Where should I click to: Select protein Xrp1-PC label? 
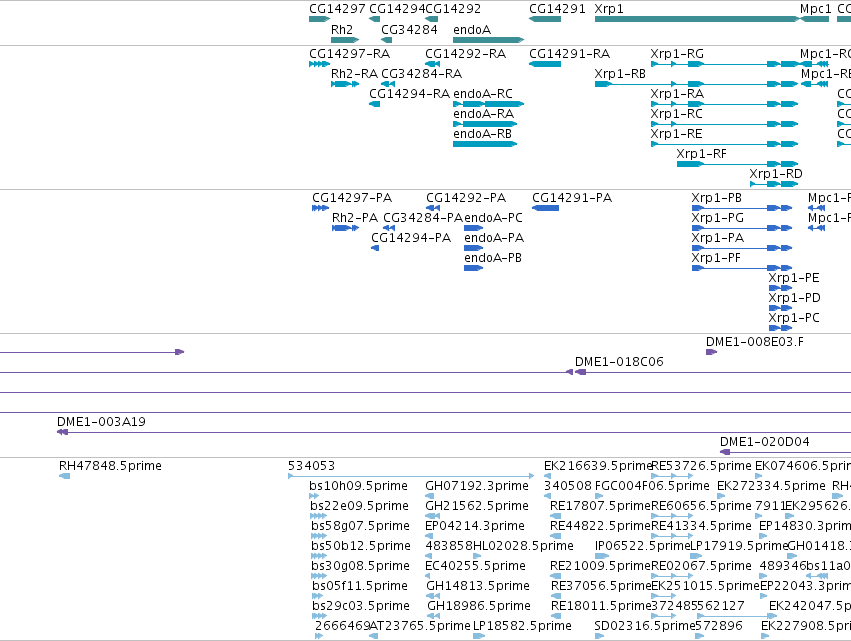(x=794, y=318)
